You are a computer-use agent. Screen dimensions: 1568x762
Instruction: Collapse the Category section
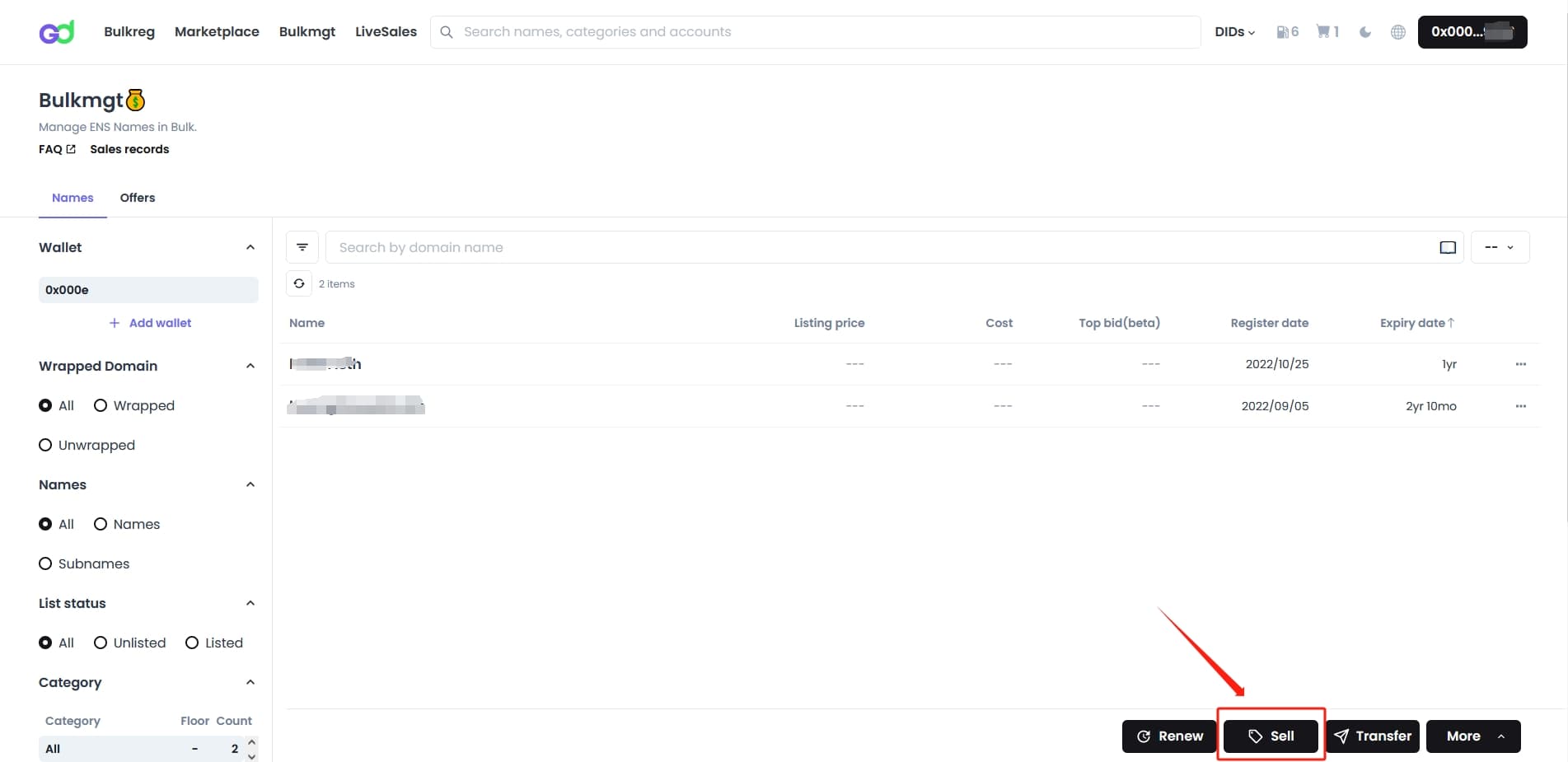tap(250, 682)
